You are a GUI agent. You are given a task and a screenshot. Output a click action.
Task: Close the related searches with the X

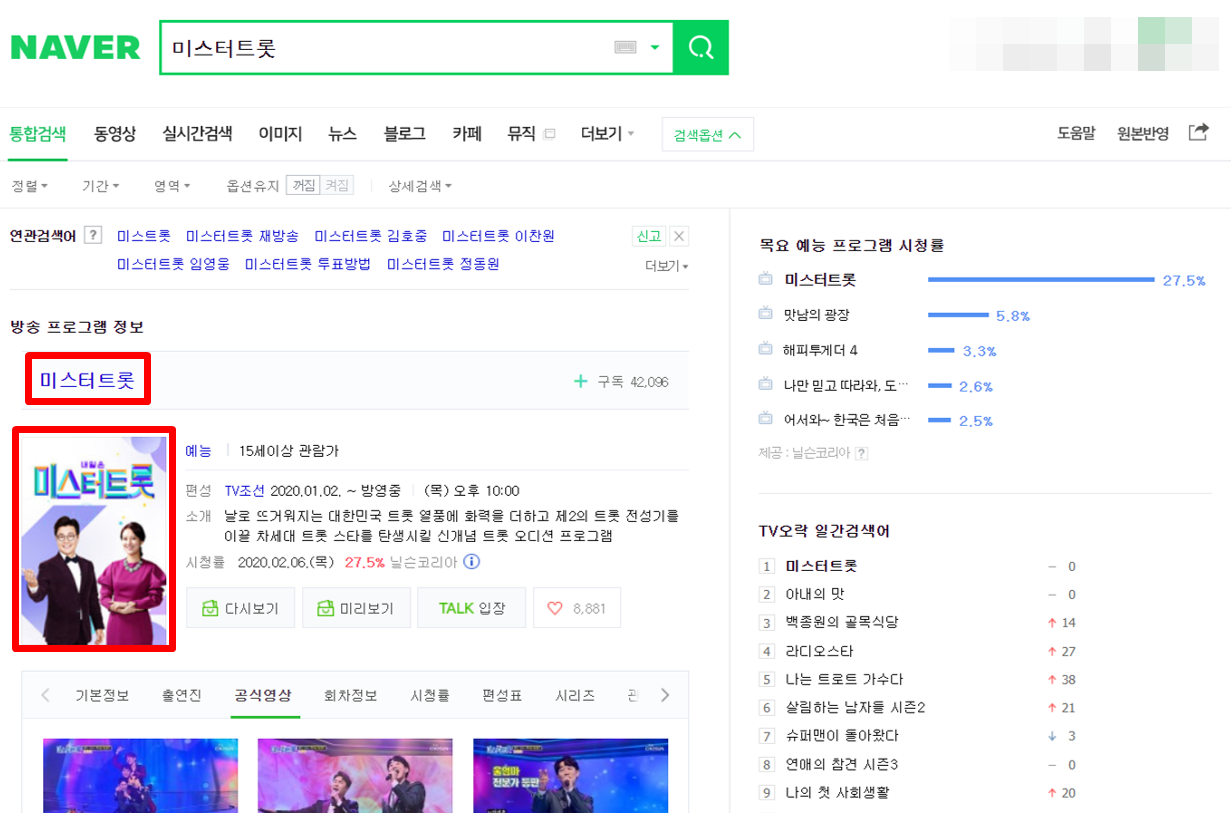679,236
